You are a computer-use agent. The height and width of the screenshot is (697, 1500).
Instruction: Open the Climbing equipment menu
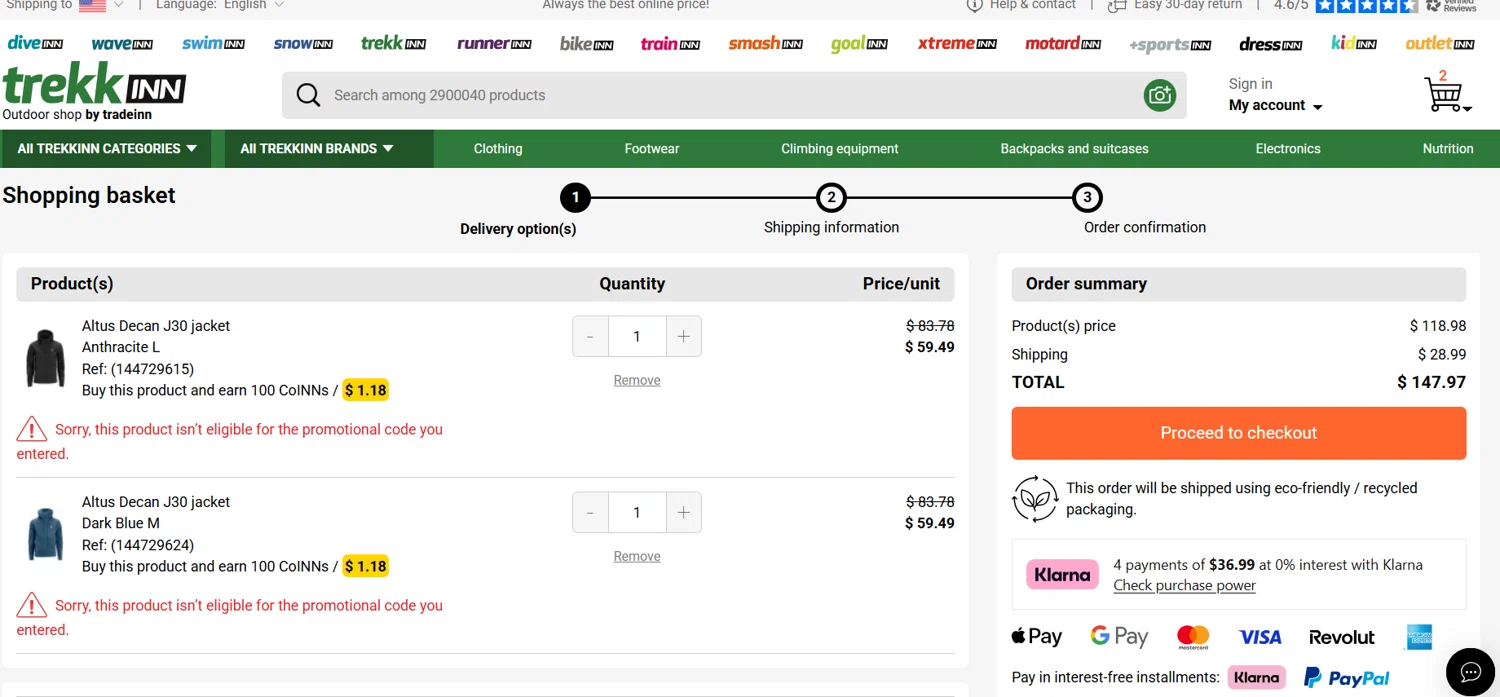[840, 149]
